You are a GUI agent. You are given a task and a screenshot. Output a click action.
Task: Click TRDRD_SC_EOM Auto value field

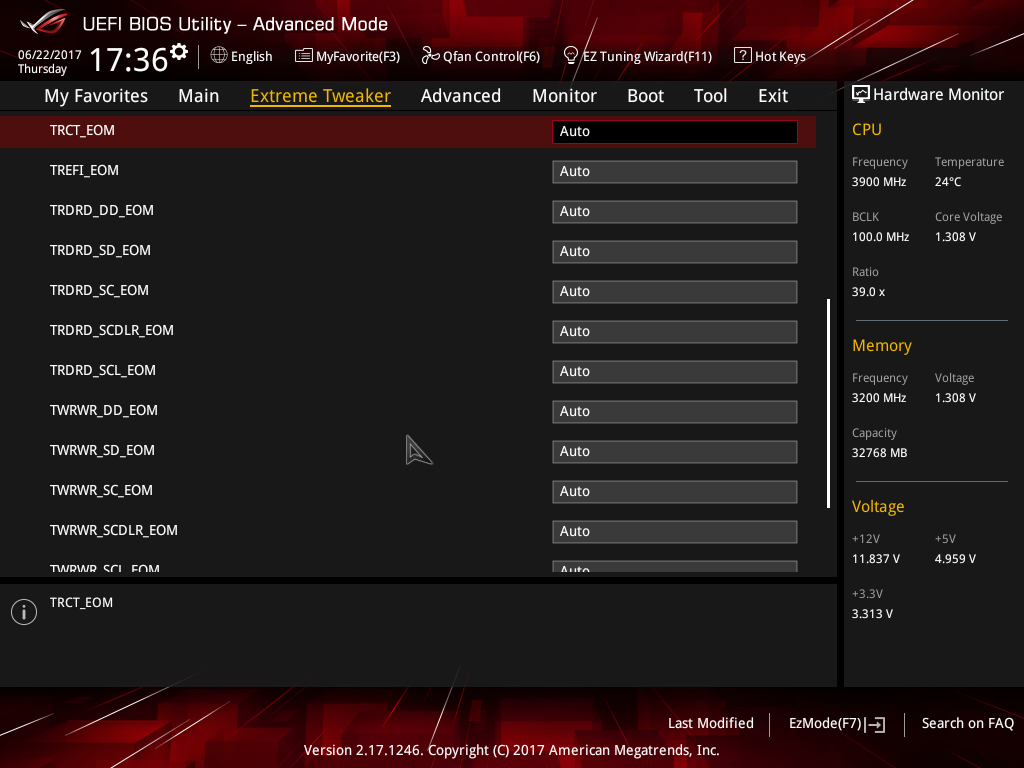[x=675, y=291]
